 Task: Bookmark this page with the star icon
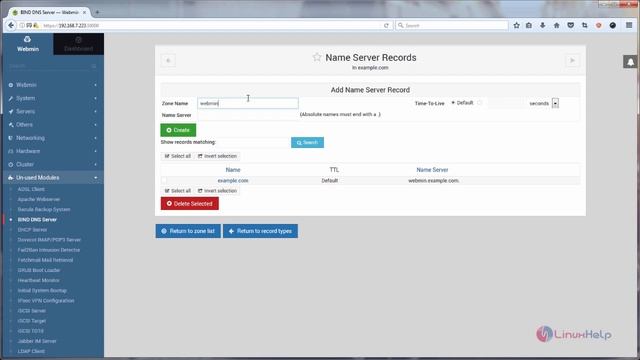(516, 25)
